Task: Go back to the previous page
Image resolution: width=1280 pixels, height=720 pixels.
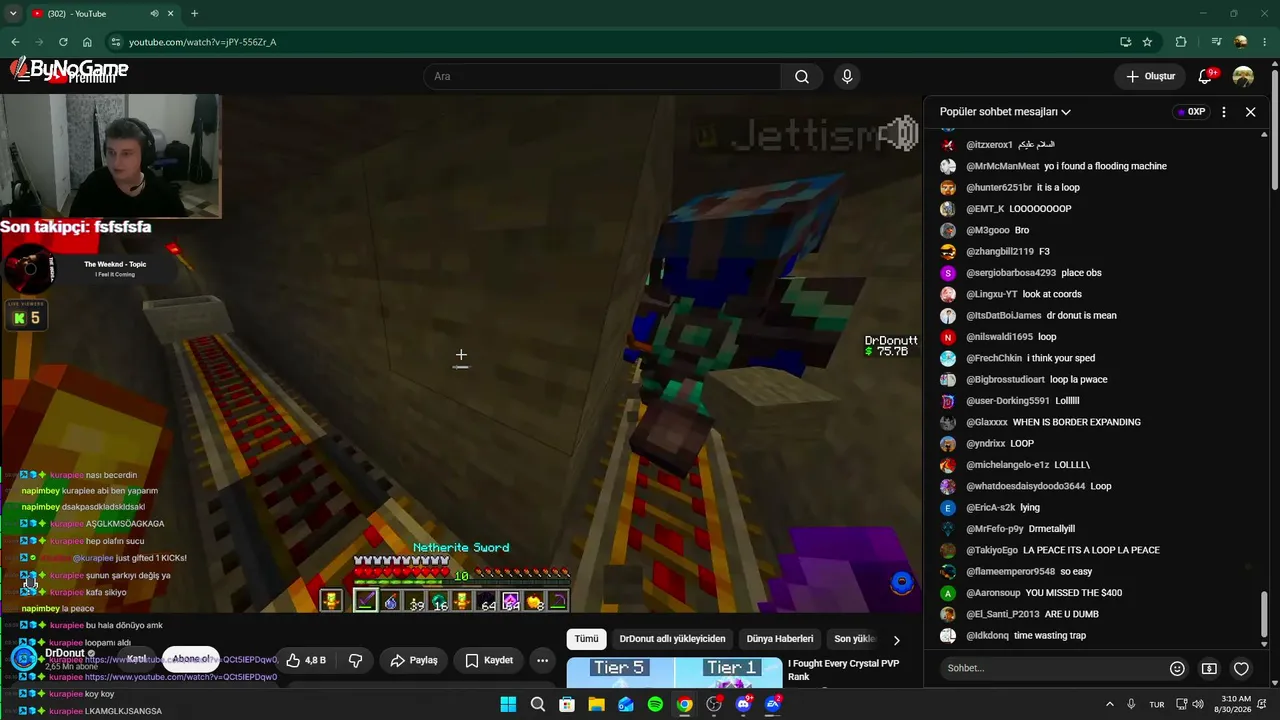Action: pos(15,42)
